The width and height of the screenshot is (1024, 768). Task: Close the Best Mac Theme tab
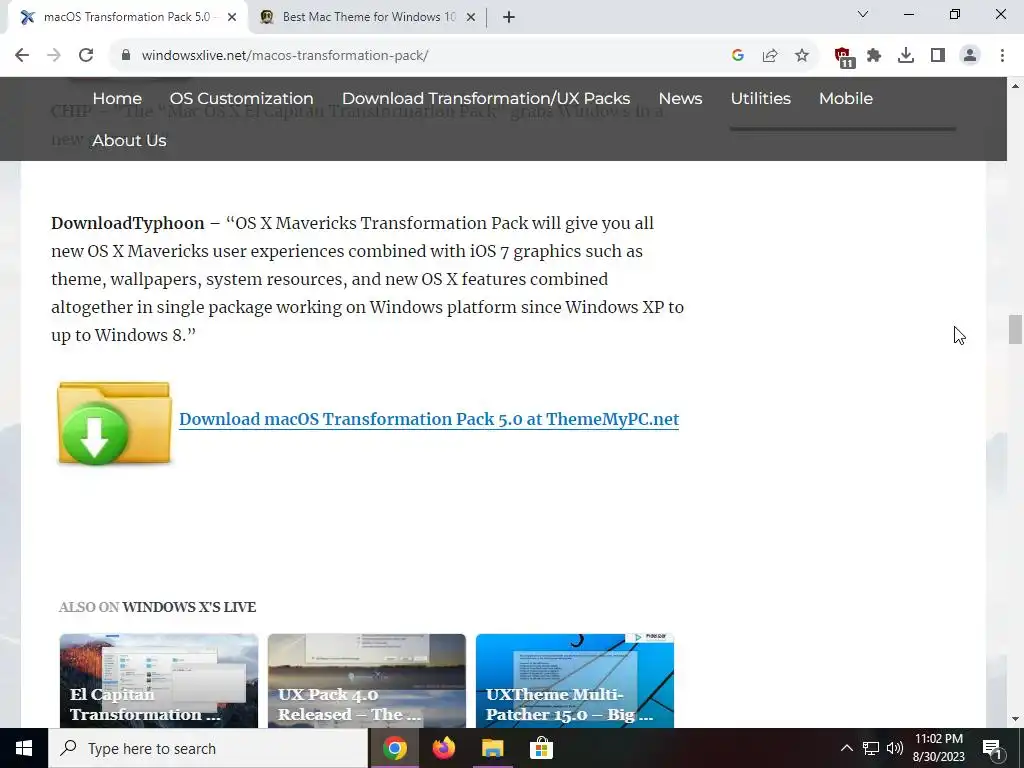471,18
